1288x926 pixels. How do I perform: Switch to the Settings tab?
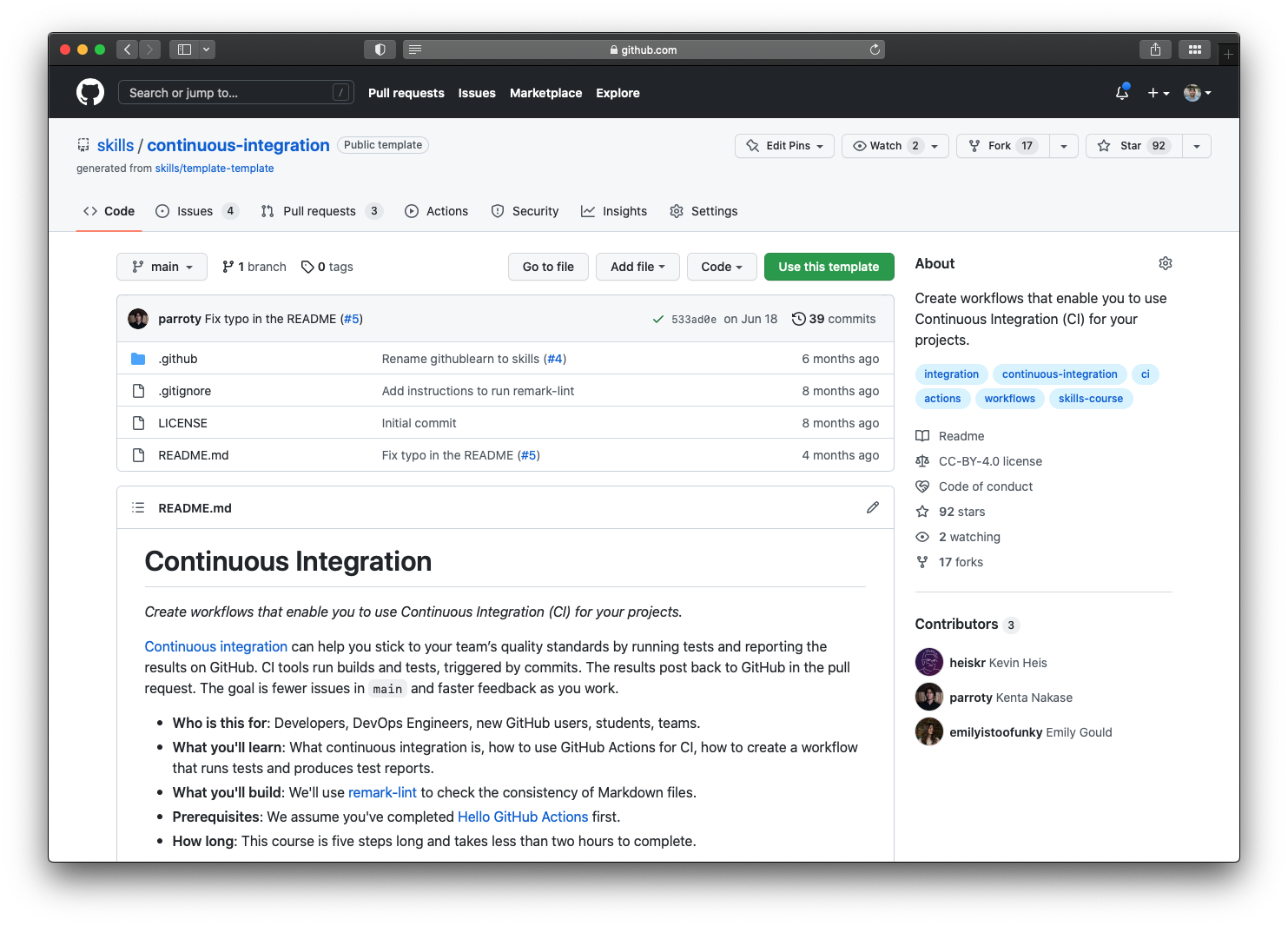point(703,211)
